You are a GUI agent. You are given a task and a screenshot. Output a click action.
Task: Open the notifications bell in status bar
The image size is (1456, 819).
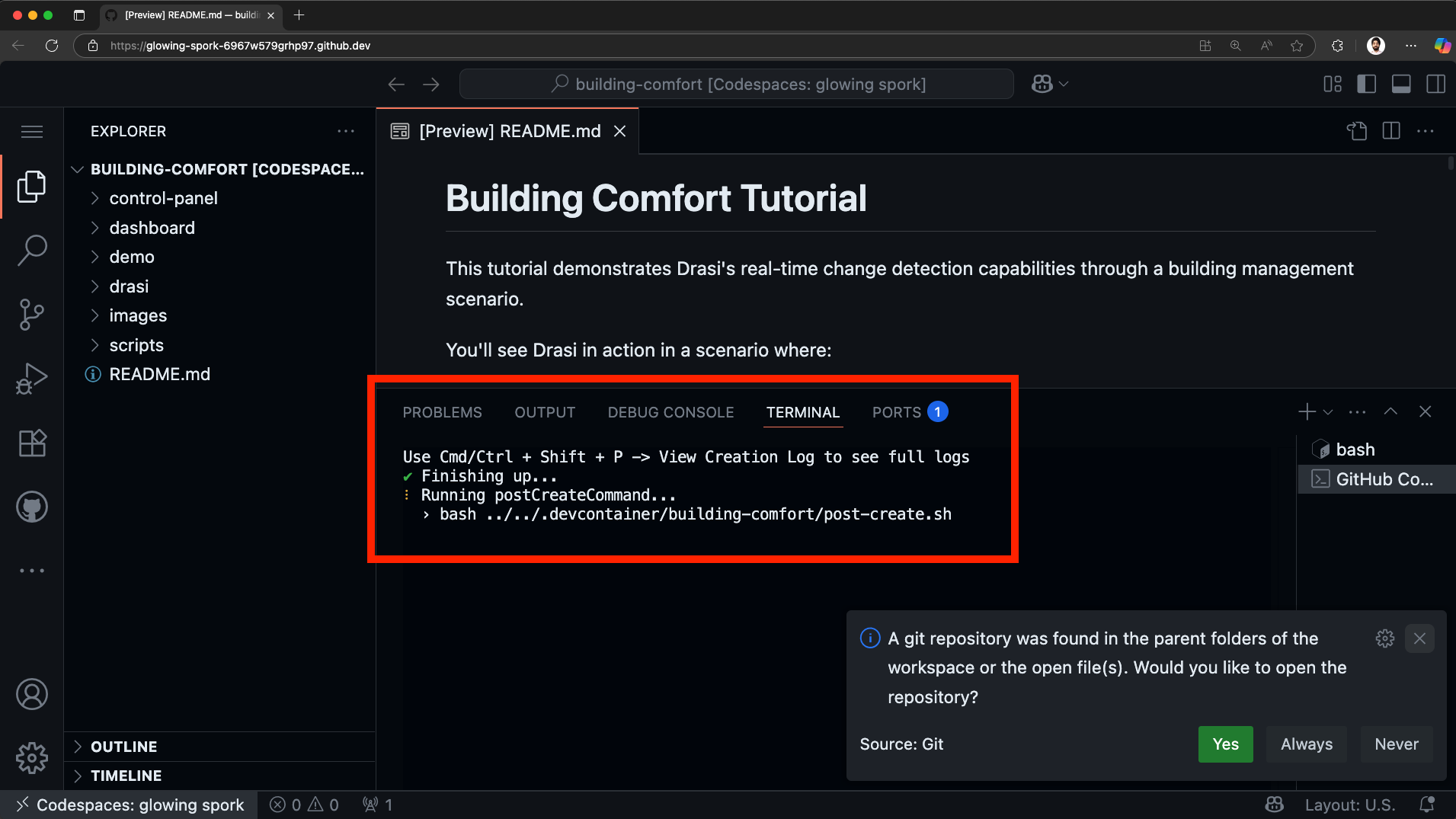1426,805
